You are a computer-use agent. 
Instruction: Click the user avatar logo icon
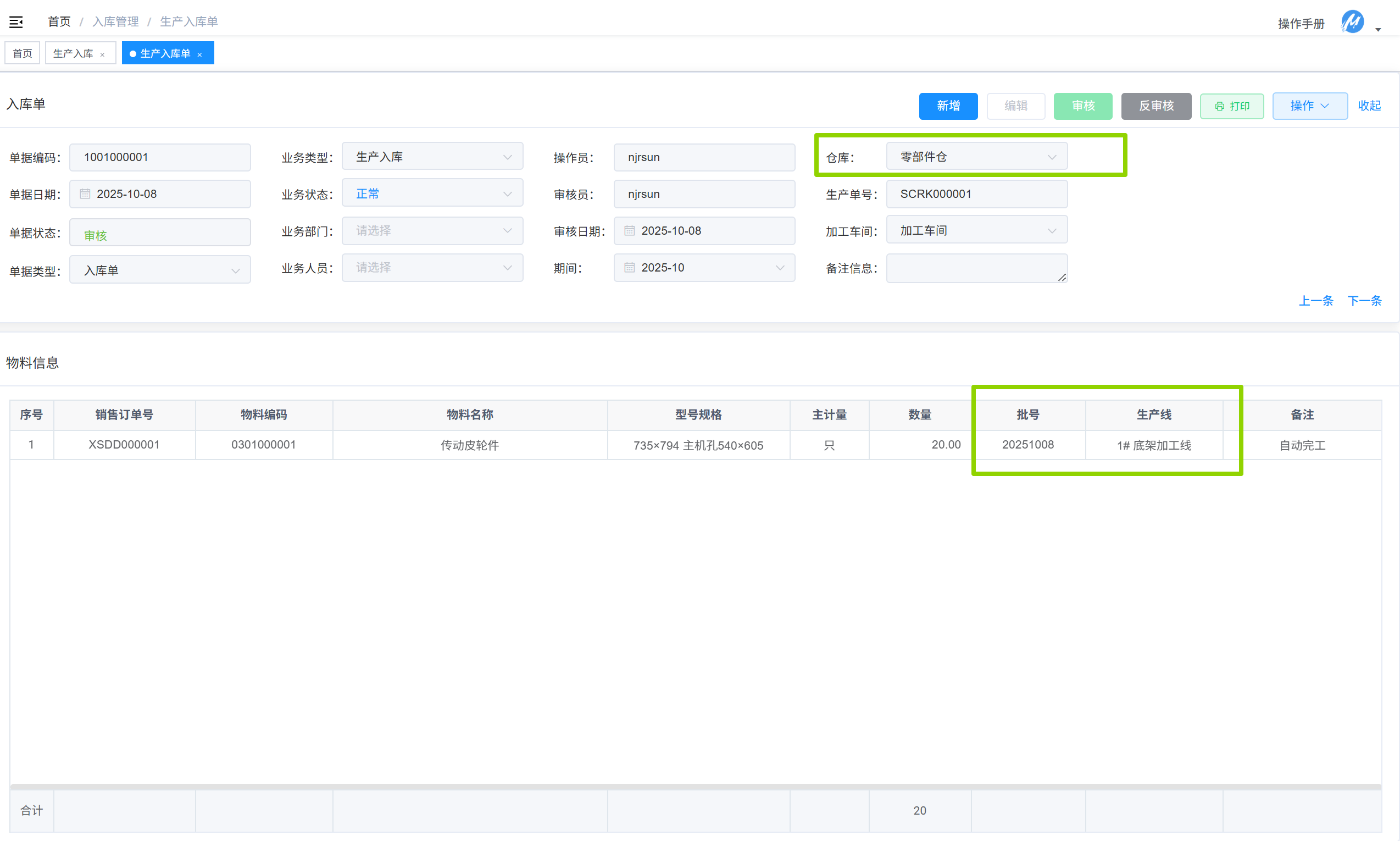1352,23
